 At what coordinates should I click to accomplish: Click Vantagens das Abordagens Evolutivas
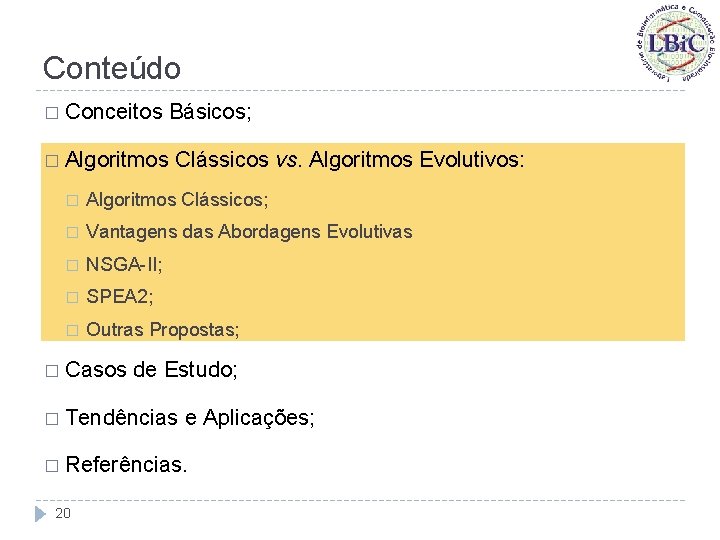[249, 232]
